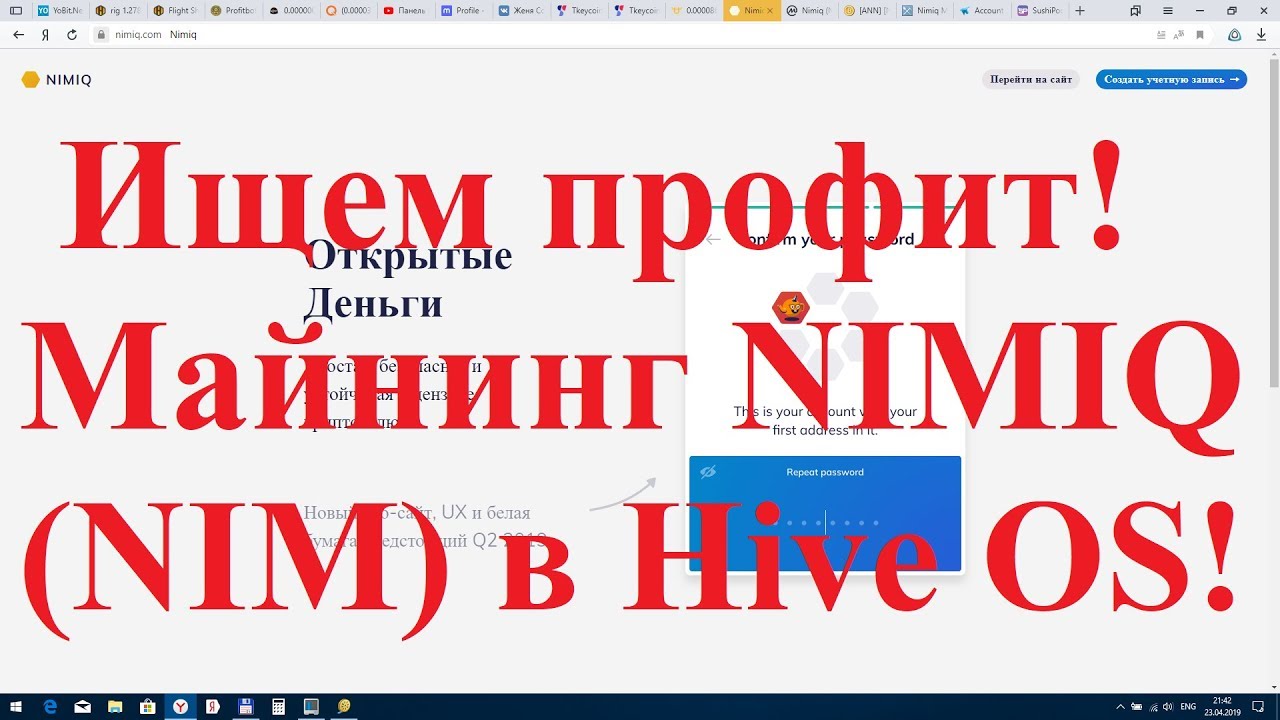The width and height of the screenshot is (1280, 720).
Task: Close the active Nimiq tab
Action: [x=769, y=10]
